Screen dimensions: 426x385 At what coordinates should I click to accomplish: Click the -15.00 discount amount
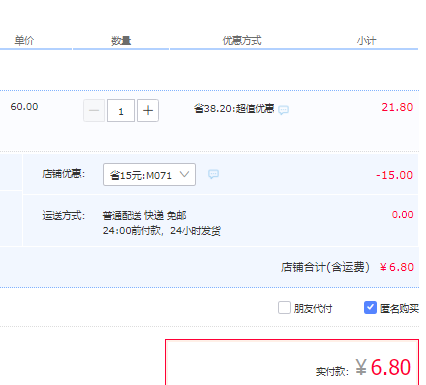tap(395, 175)
